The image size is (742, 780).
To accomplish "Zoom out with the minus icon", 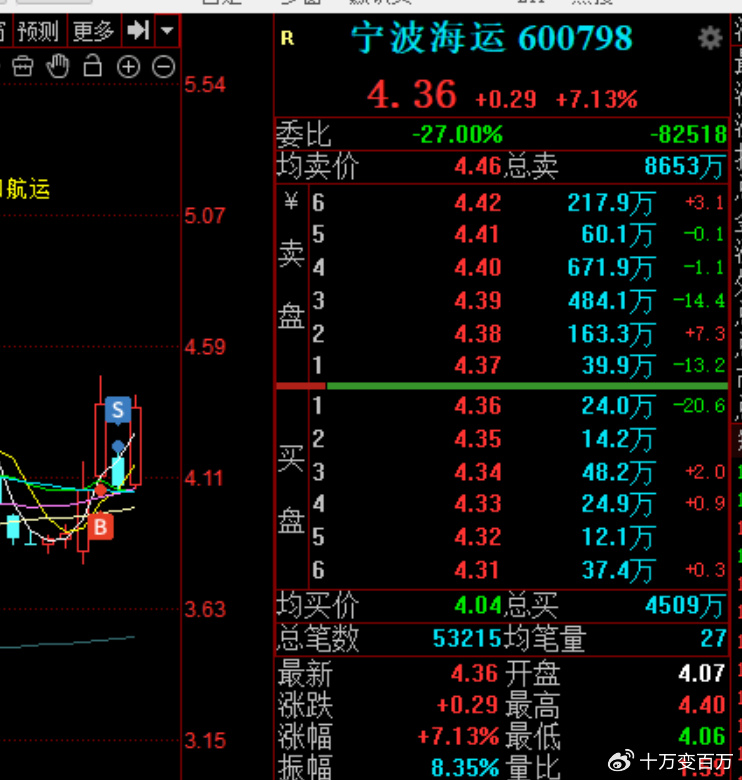I will pyautogui.click(x=163, y=67).
